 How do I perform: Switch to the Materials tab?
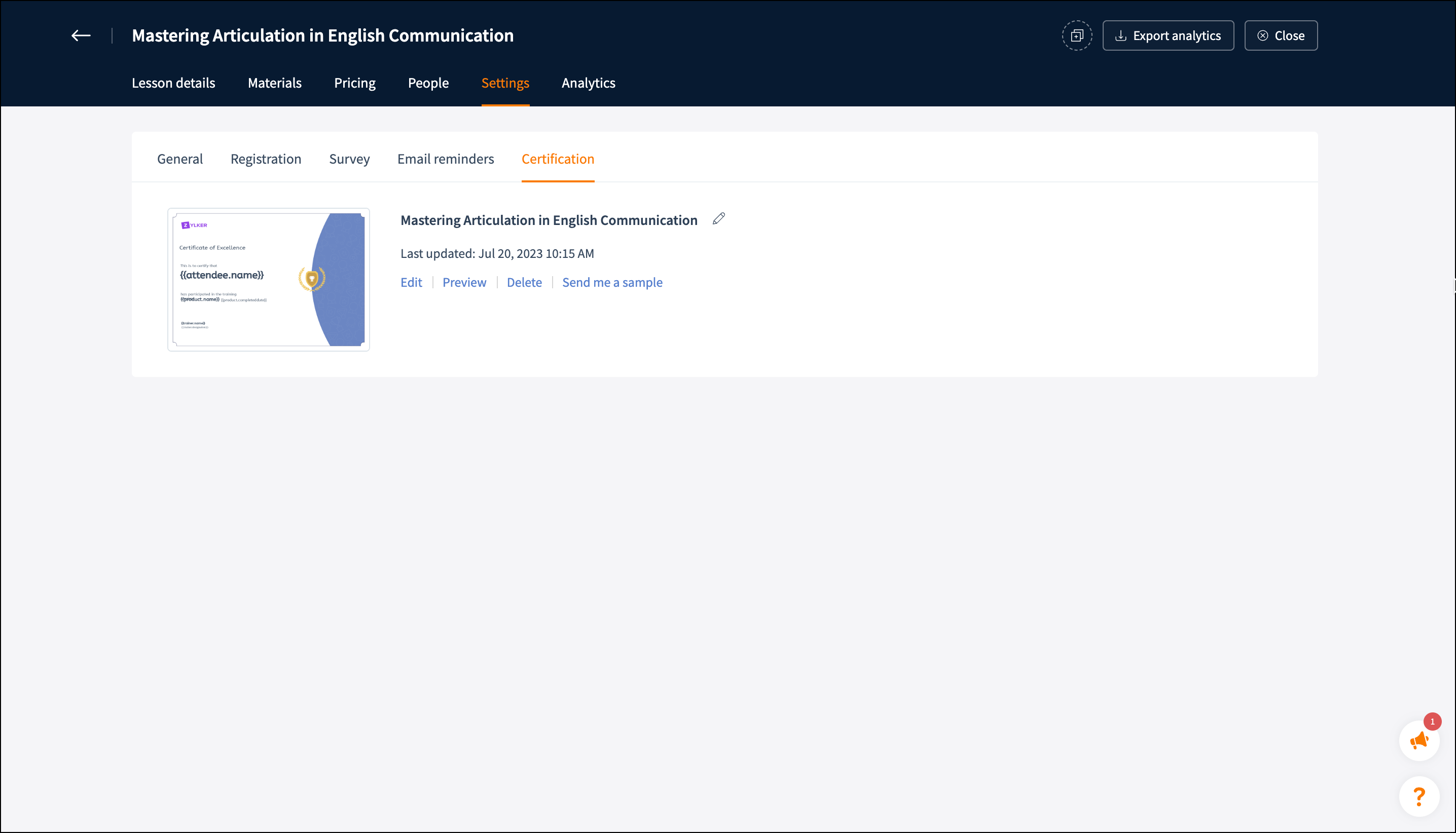pyautogui.click(x=275, y=83)
